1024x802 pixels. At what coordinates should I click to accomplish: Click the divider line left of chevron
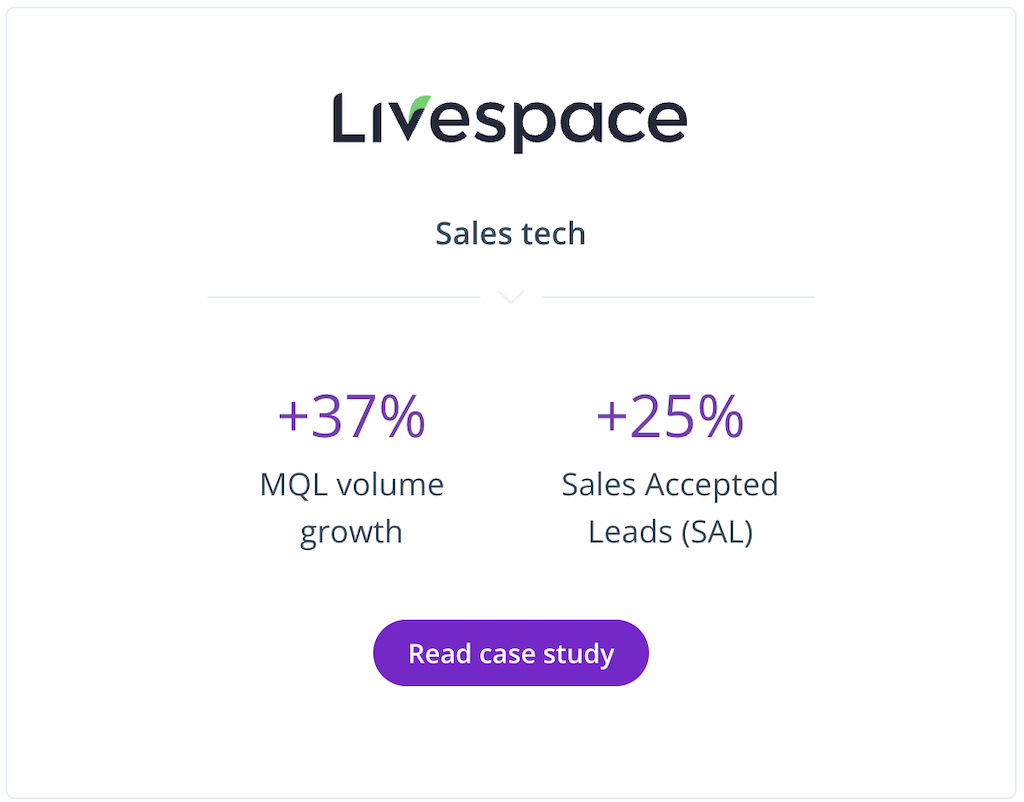point(344,297)
